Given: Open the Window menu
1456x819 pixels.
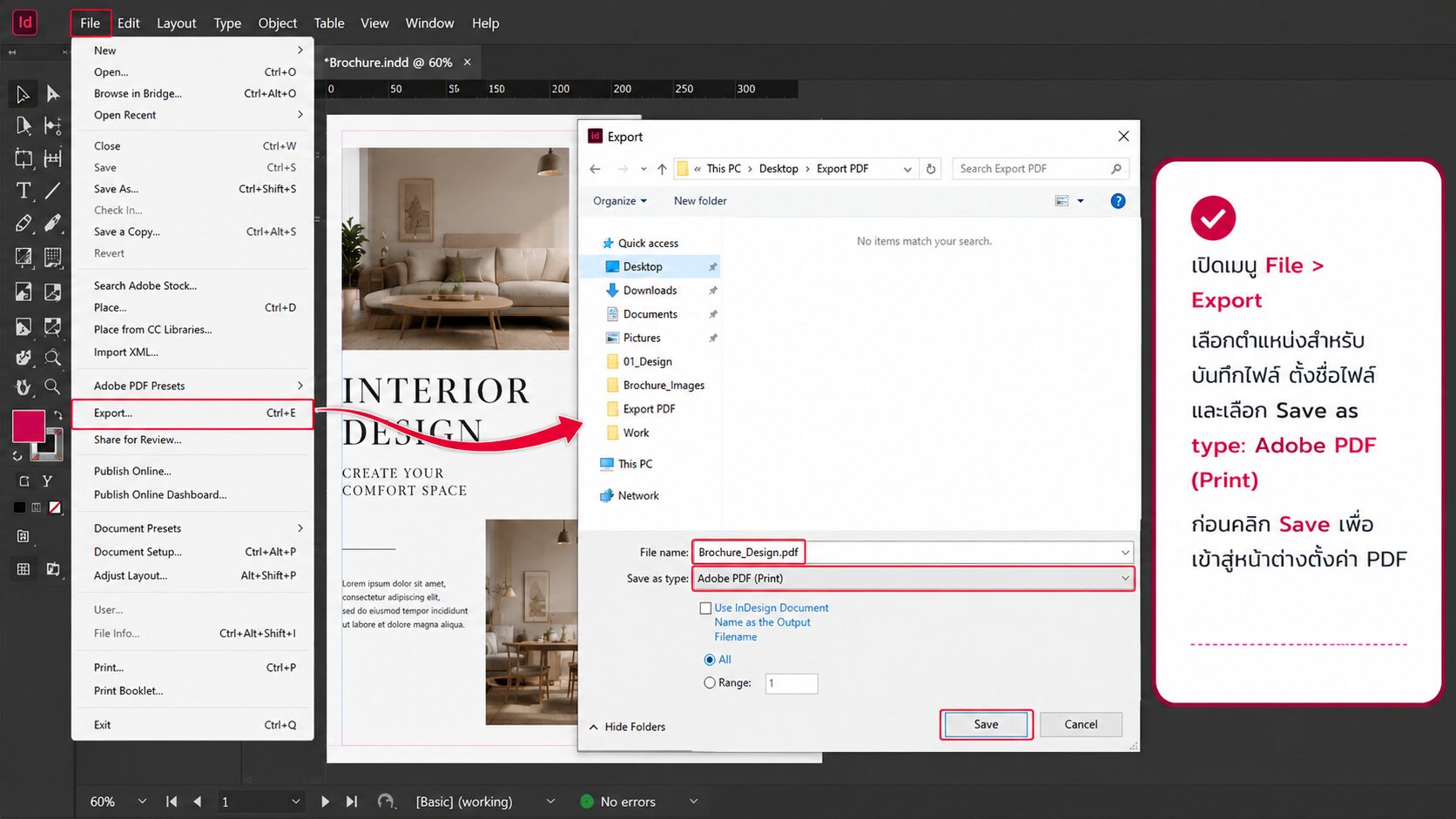Looking at the screenshot, I should coord(429,23).
